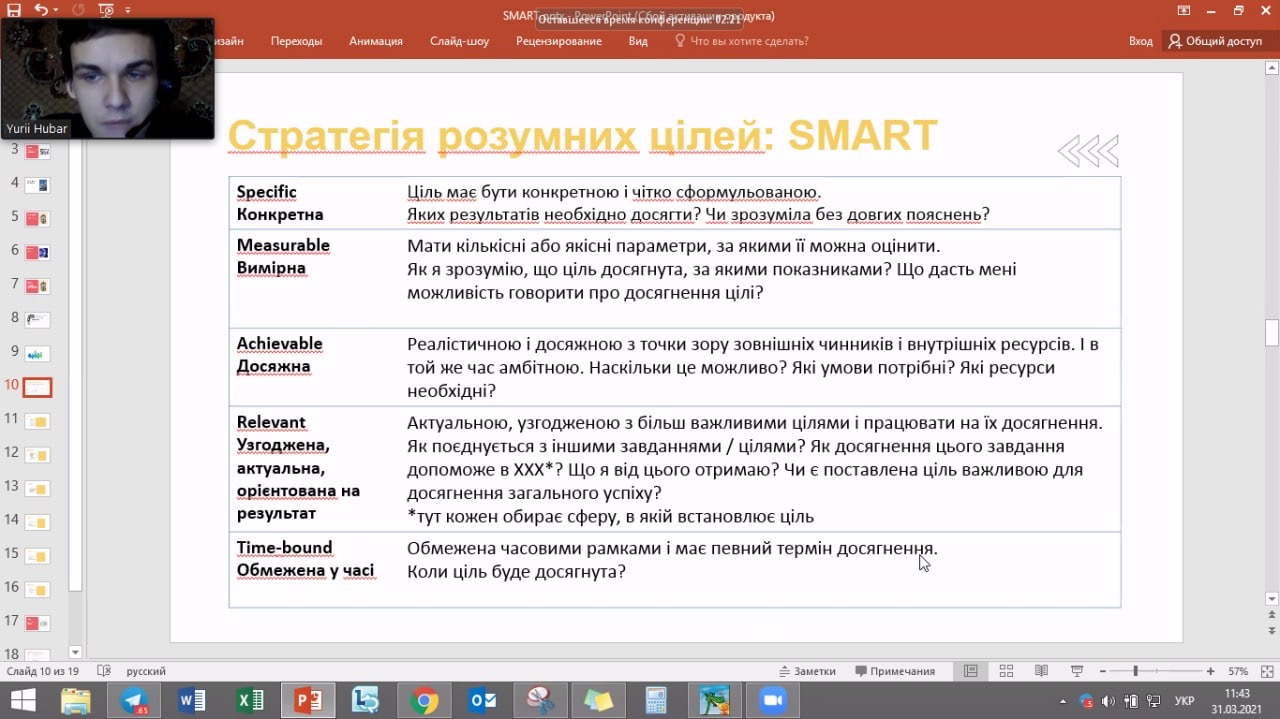Open Google Chrome from the taskbar
This screenshot has width=1280, height=719.
tap(424, 700)
